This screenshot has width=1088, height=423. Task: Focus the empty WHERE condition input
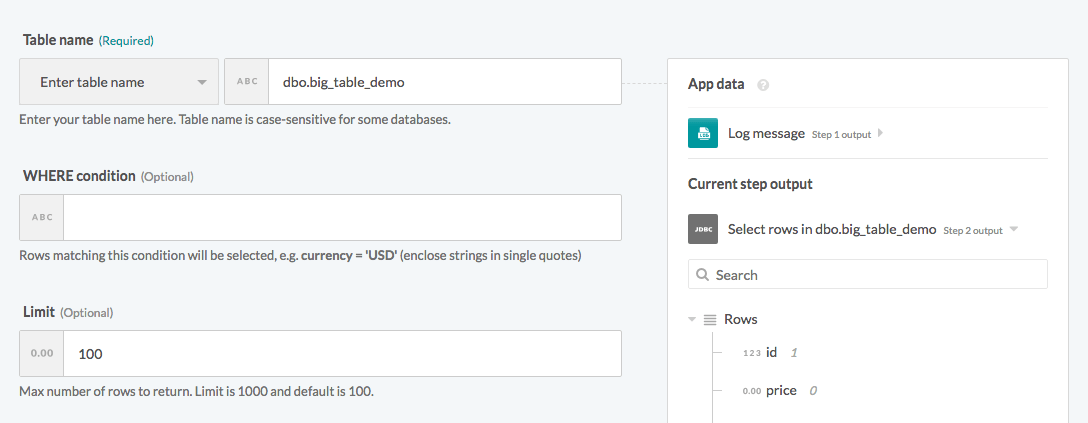(342, 217)
